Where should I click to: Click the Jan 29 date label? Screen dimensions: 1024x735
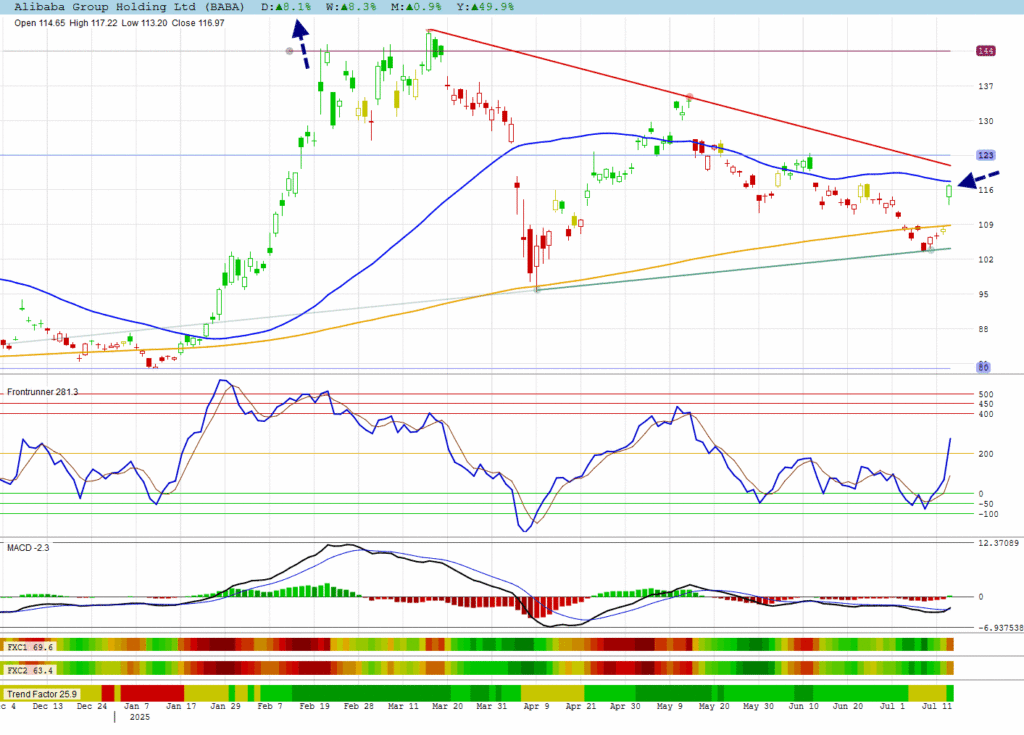click(225, 706)
